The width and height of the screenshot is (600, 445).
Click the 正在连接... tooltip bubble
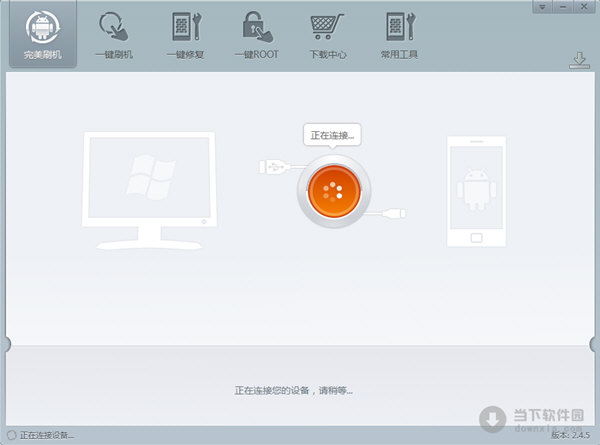click(332, 135)
